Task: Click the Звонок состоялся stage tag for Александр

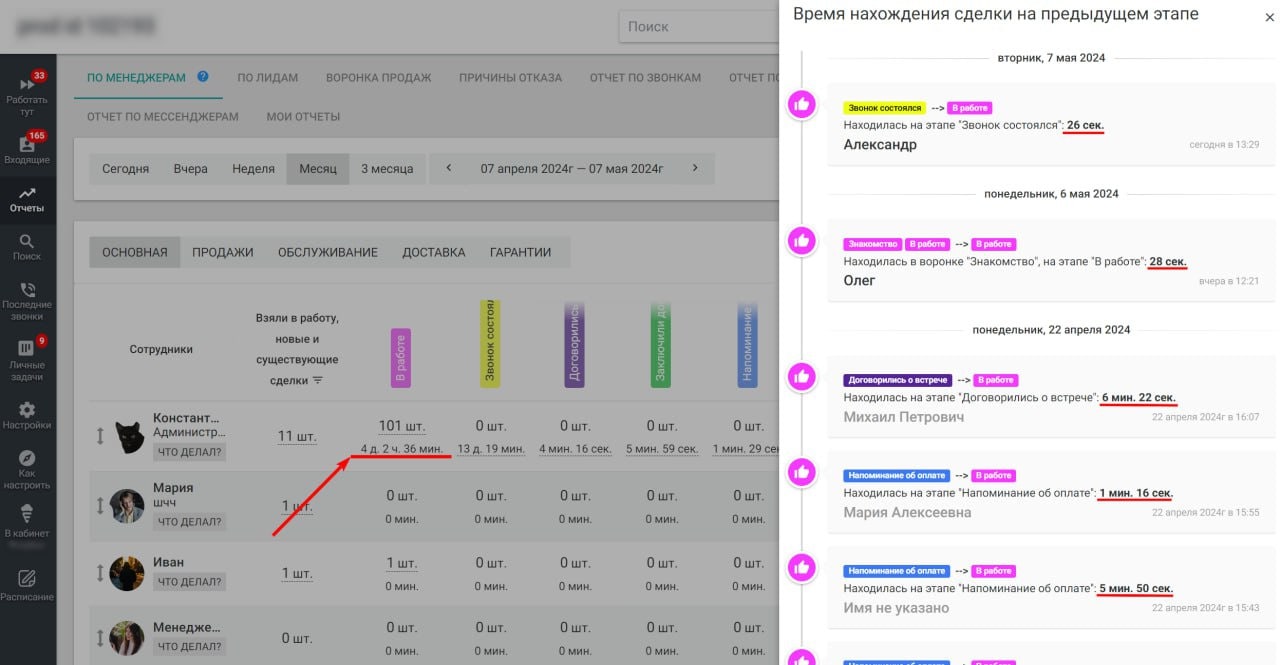Action: click(x=885, y=108)
